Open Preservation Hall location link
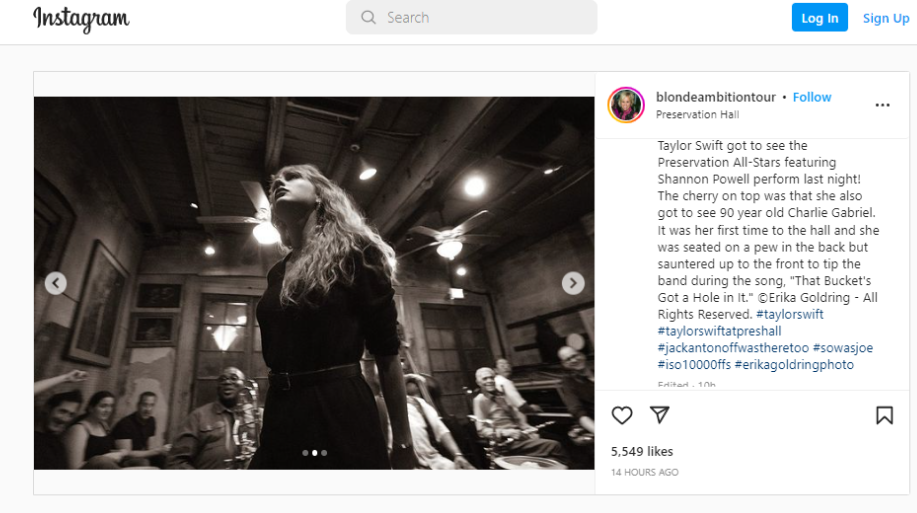Viewport: 917px width, 513px height. 697,115
